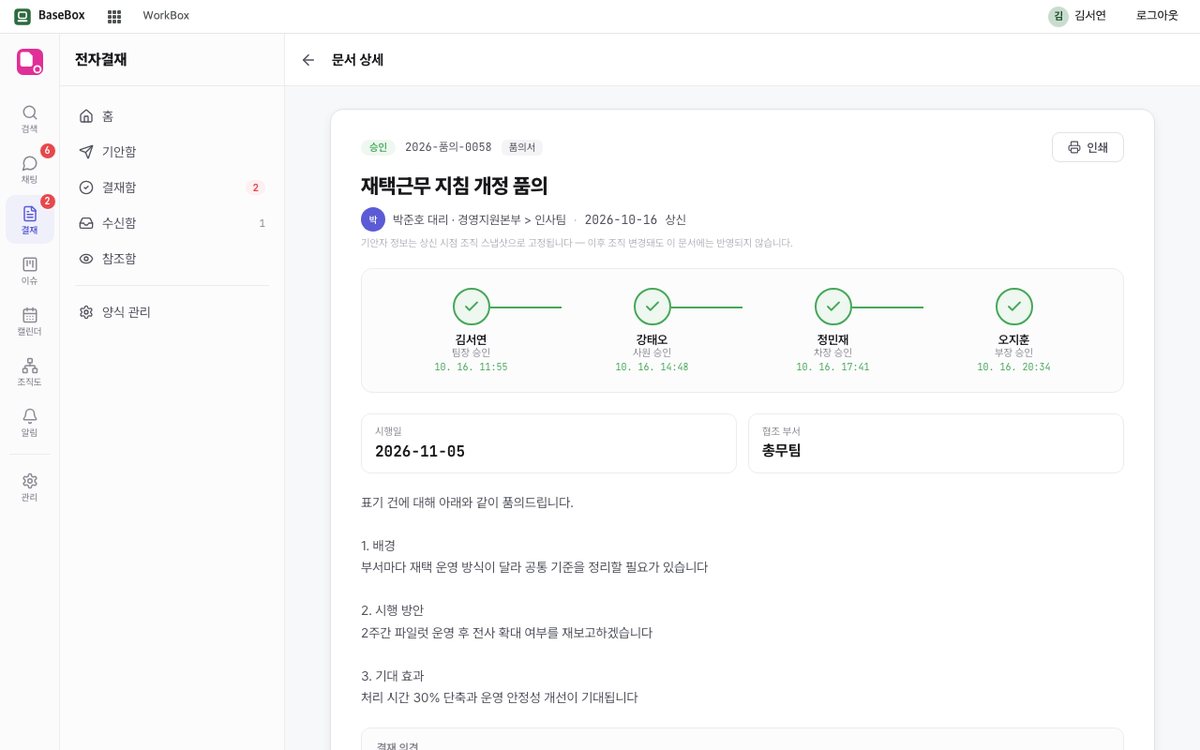Click approval timestamp 10. 16. 11:55
1200x750 pixels.
pos(471,367)
